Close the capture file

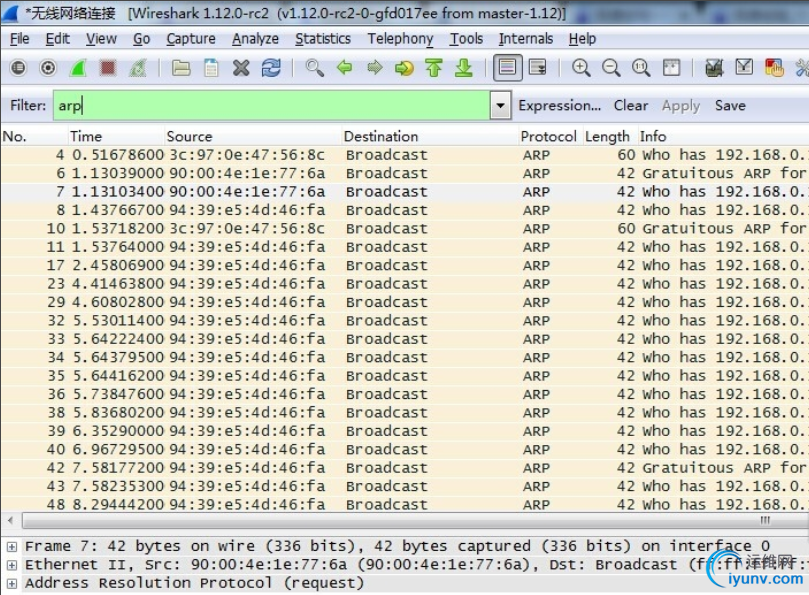[241, 68]
